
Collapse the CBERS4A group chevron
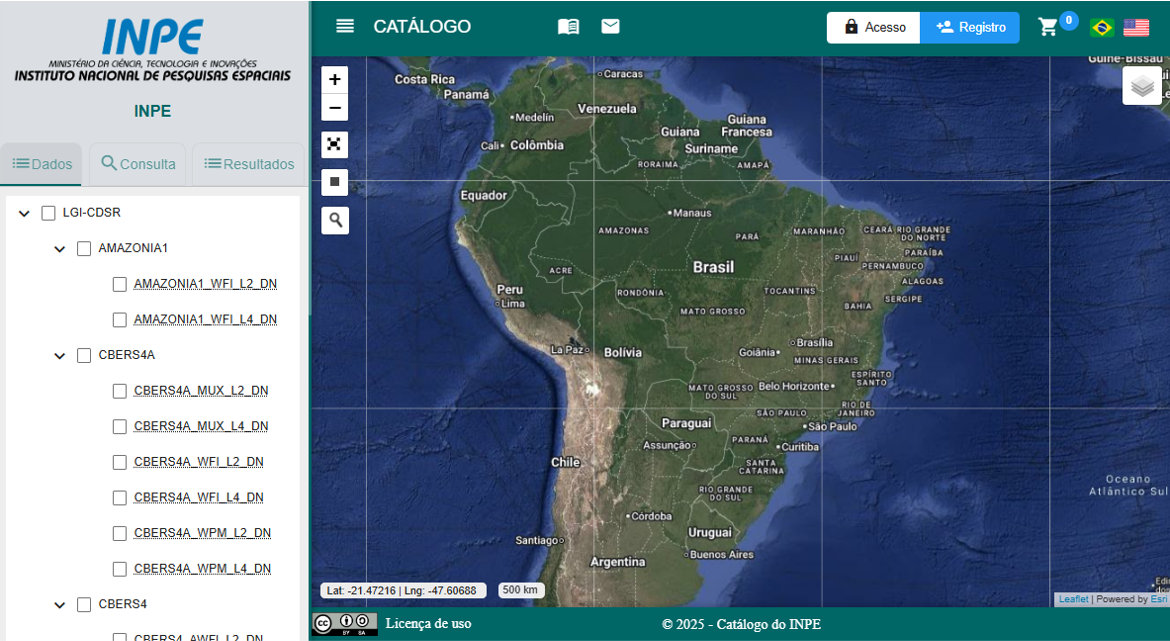coord(60,356)
